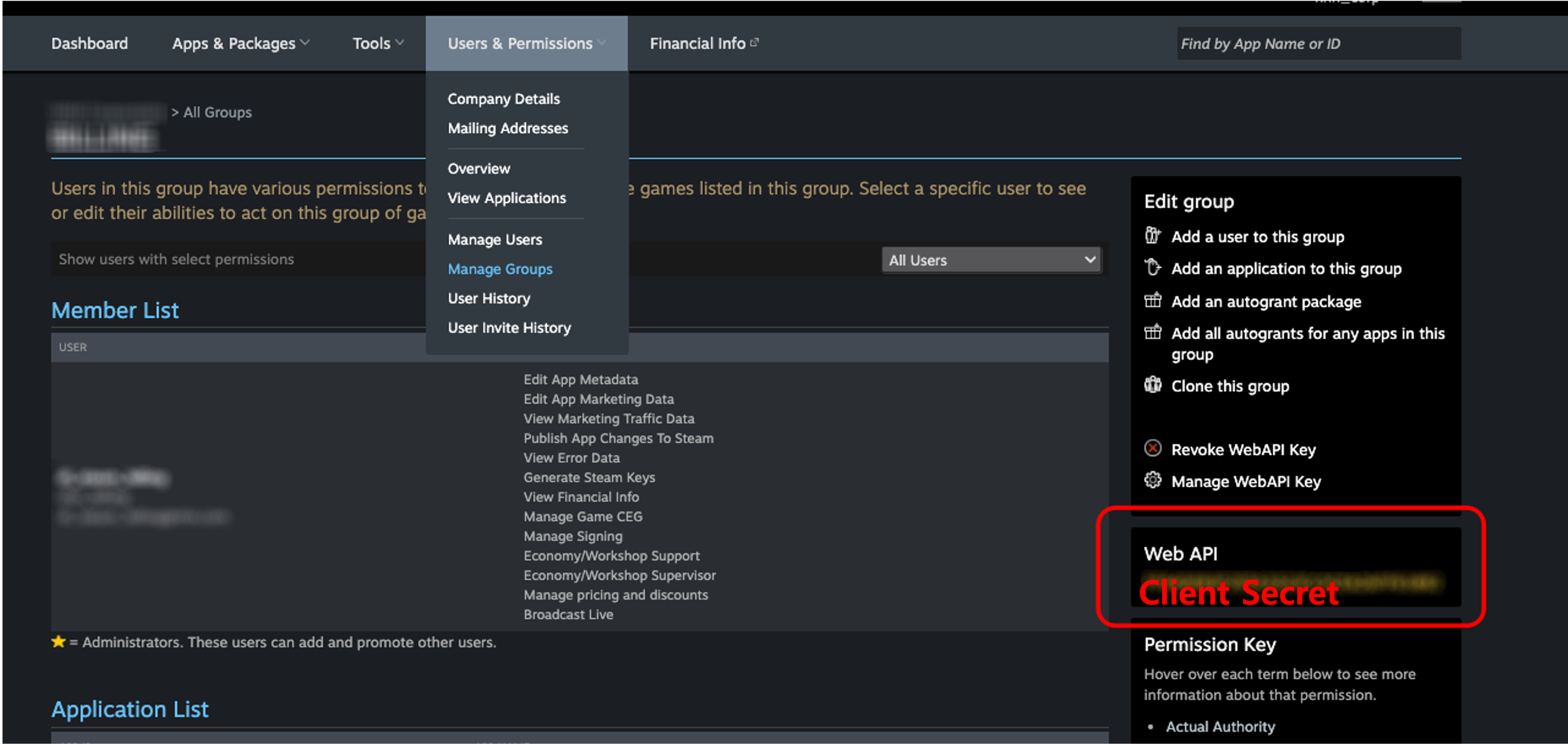The width and height of the screenshot is (1568, 744).
Task: Click the USER column header in Member List
Action: pos(73,347)
